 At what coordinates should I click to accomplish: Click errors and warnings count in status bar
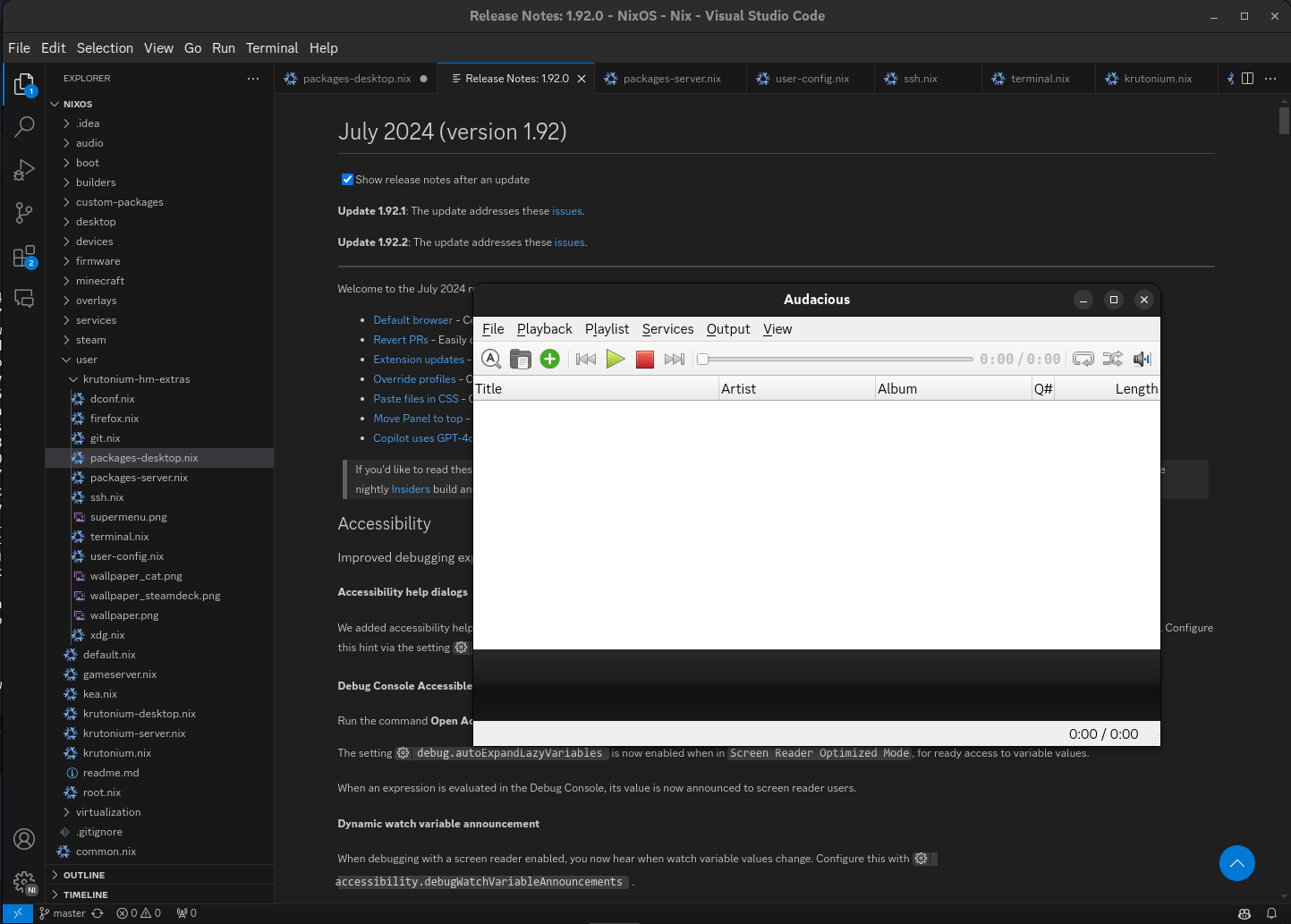139,913
